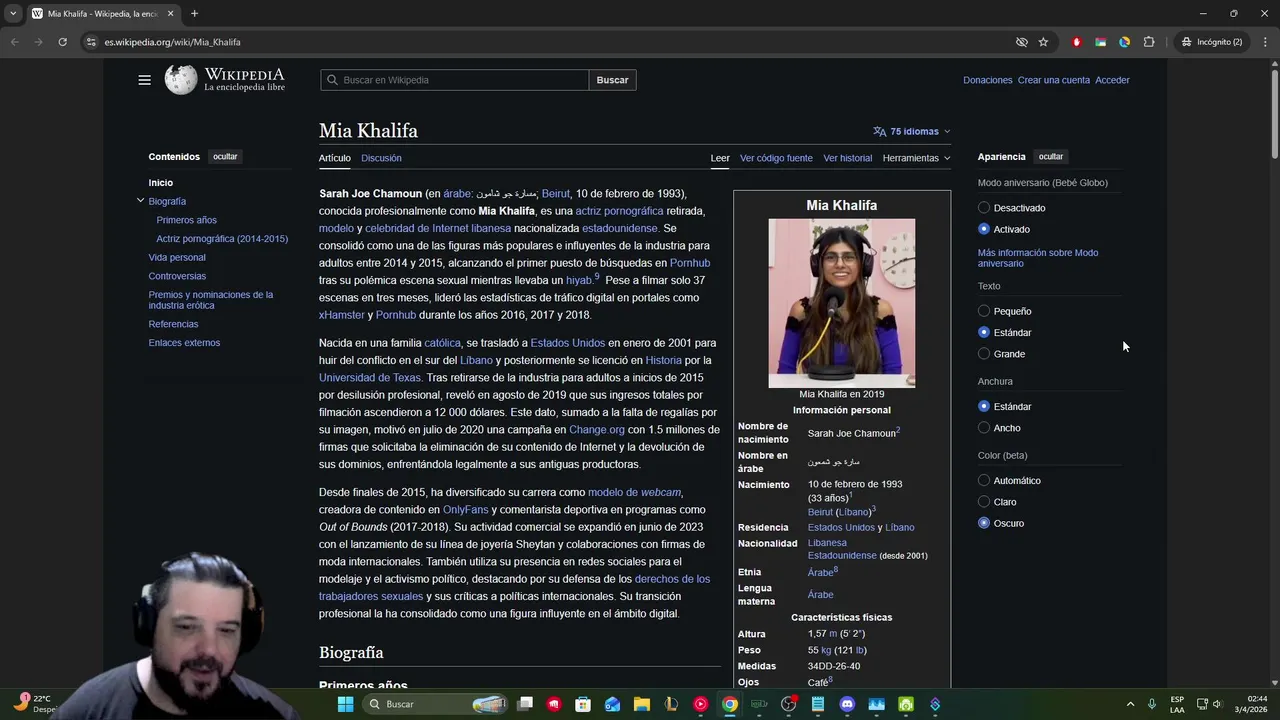
Task: Expand the Herramientas dropdown menu
Action: (916, 158)
